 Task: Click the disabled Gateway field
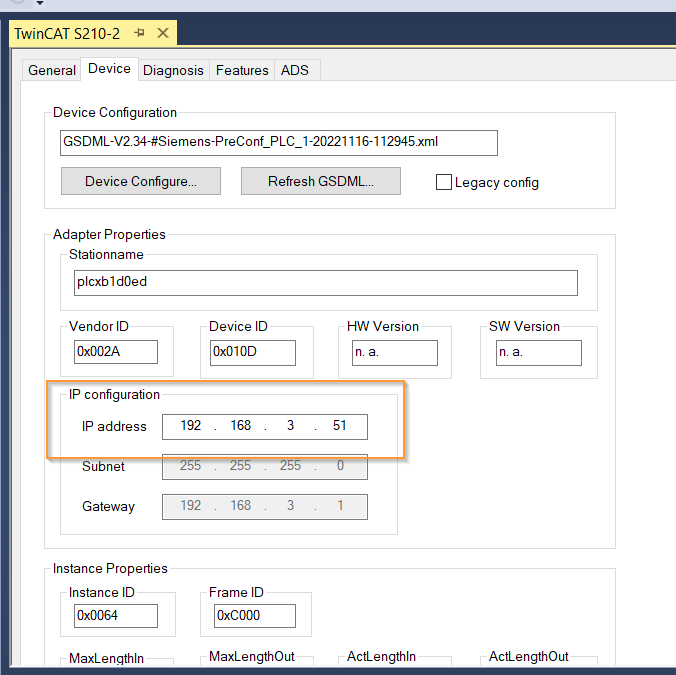(265, 506)
